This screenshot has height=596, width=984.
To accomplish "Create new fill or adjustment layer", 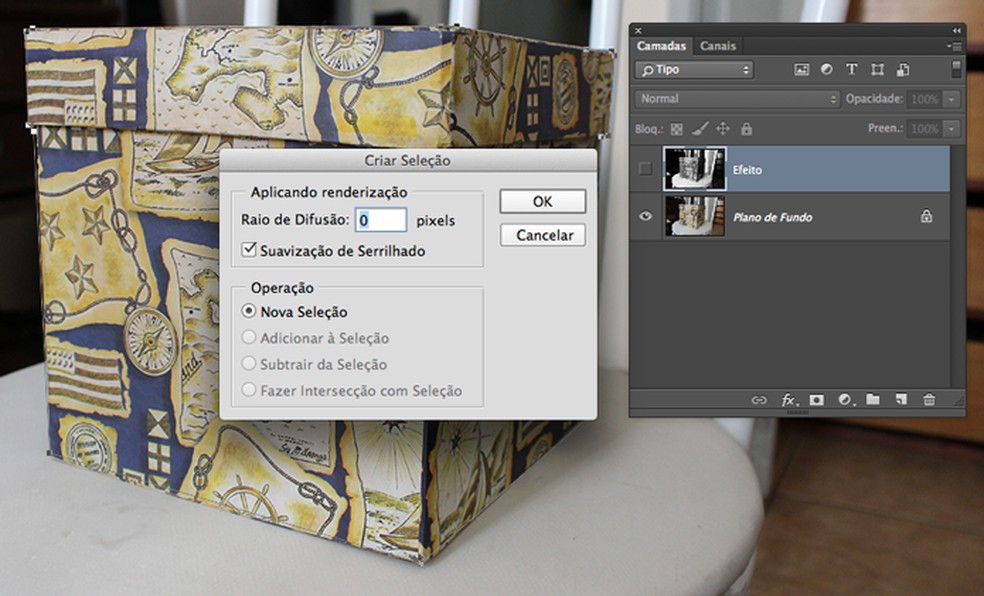I will click(x=845, y=400).
